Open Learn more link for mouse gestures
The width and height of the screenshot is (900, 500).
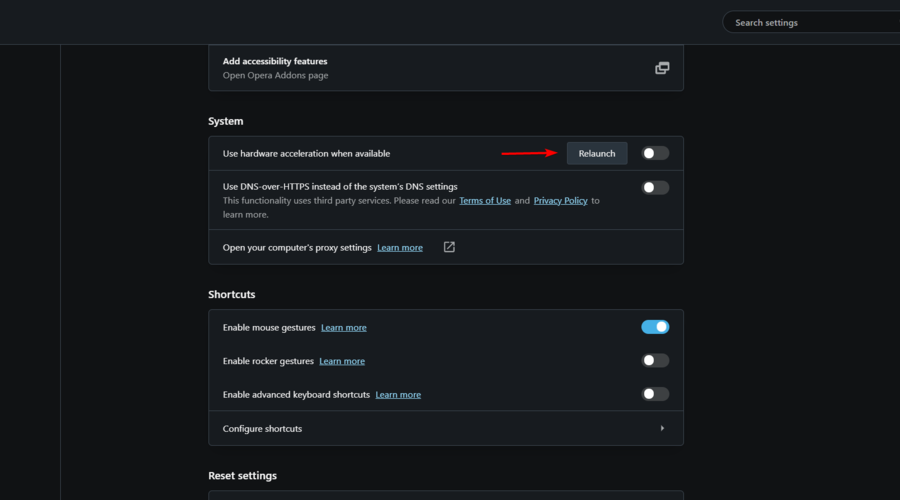tap(344, 327)
